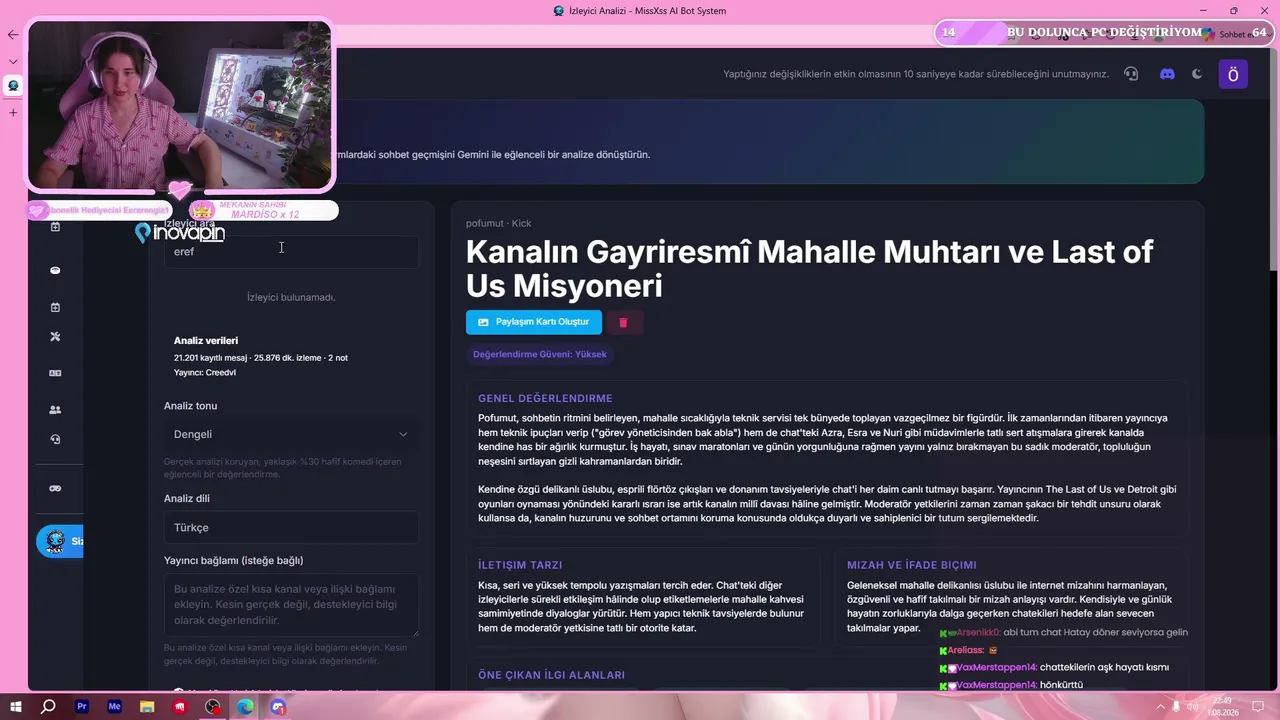Open the taskbar clock and date

click(1225, 707)
